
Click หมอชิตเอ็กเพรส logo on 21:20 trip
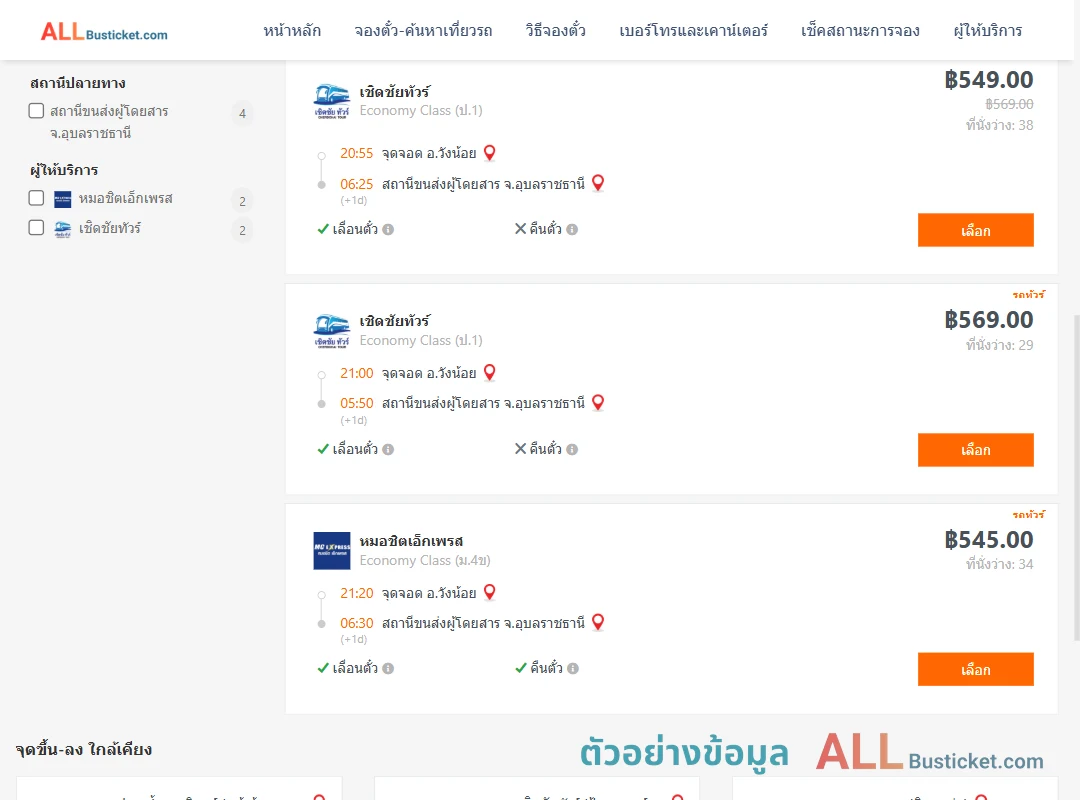point(331,551)
